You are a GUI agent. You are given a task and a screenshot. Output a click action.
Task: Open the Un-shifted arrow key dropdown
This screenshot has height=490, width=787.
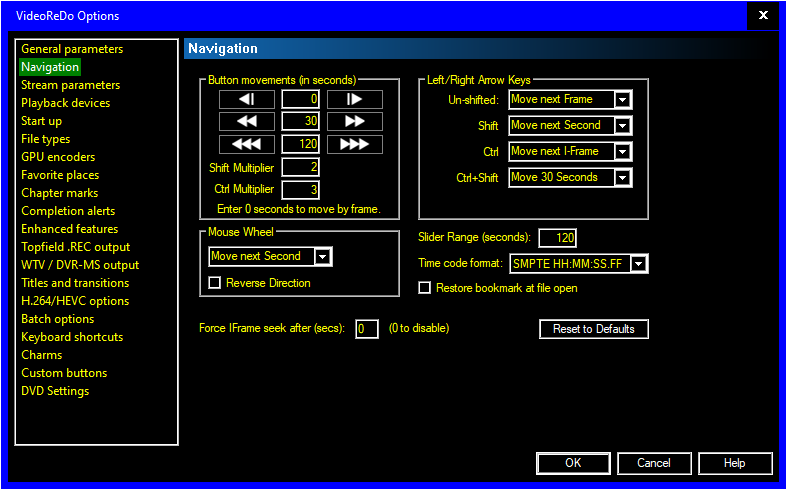[622, 100]
